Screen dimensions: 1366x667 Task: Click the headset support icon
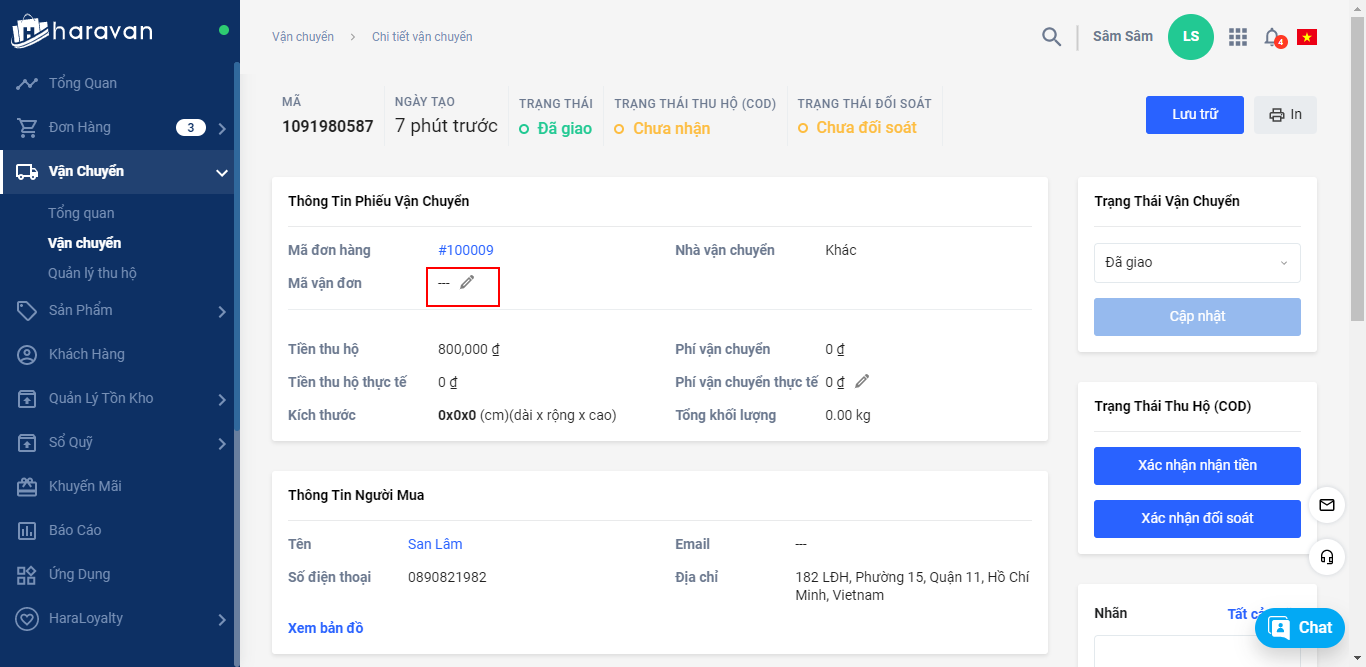[1327, 557]
